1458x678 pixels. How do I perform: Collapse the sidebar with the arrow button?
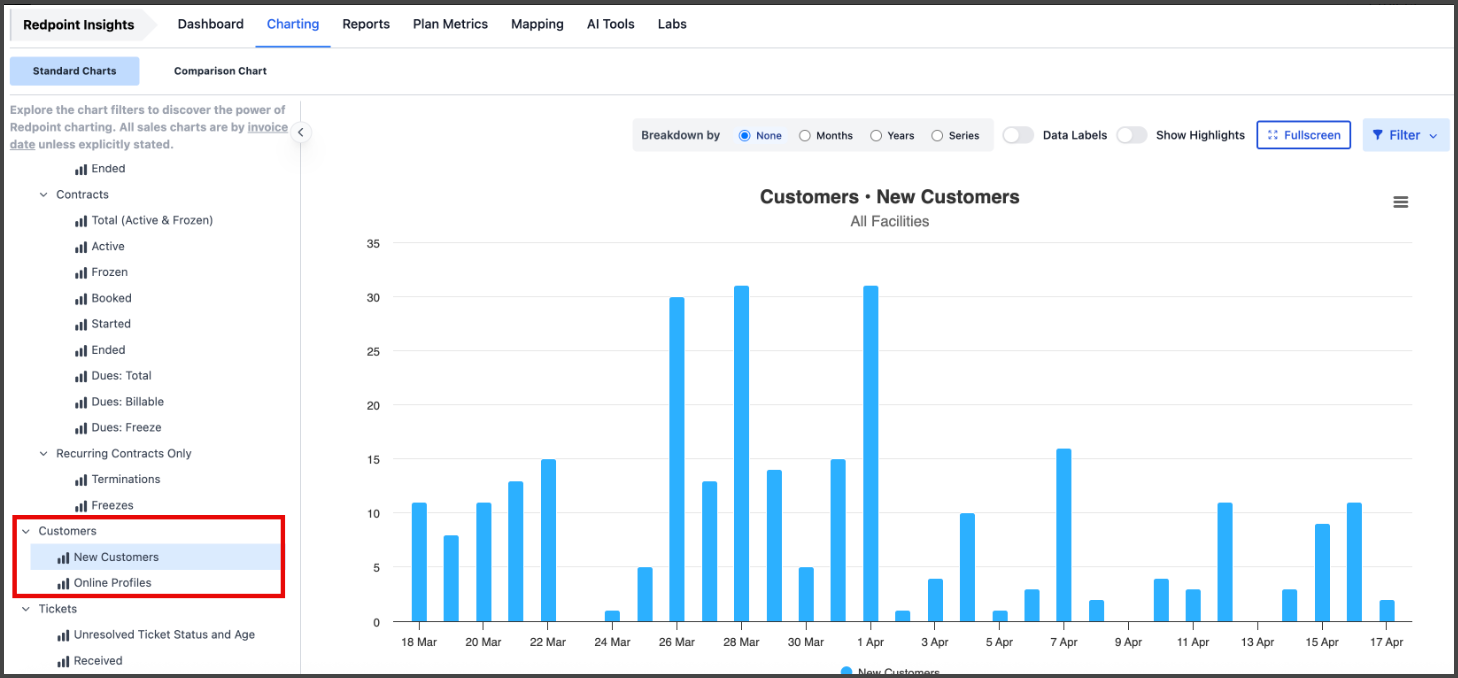[x=301, y=133]
